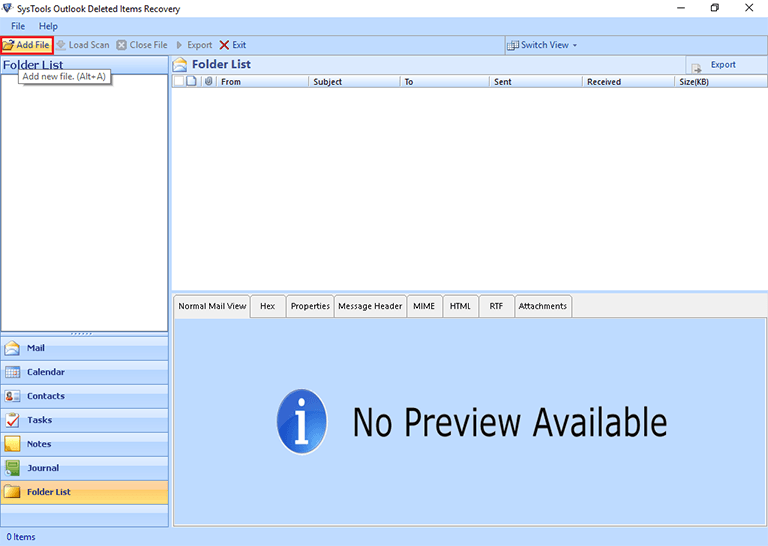The height and width of the screenshot is (546, 768).
Task: Click the Tasks checkmark icon in sidebar
Action: click(x=12, y=420)
